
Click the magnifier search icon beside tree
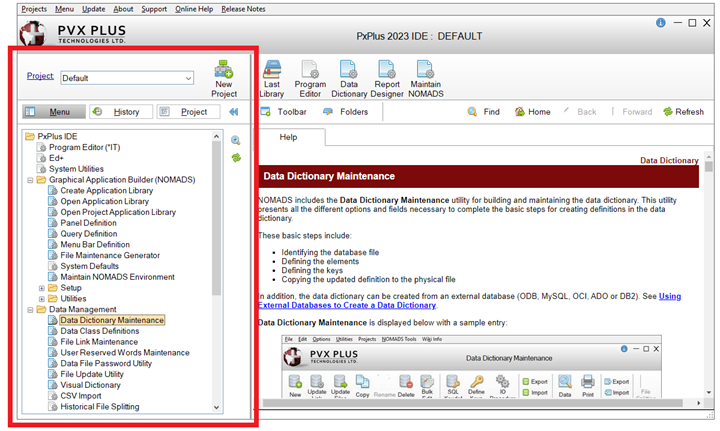(236, 141)
